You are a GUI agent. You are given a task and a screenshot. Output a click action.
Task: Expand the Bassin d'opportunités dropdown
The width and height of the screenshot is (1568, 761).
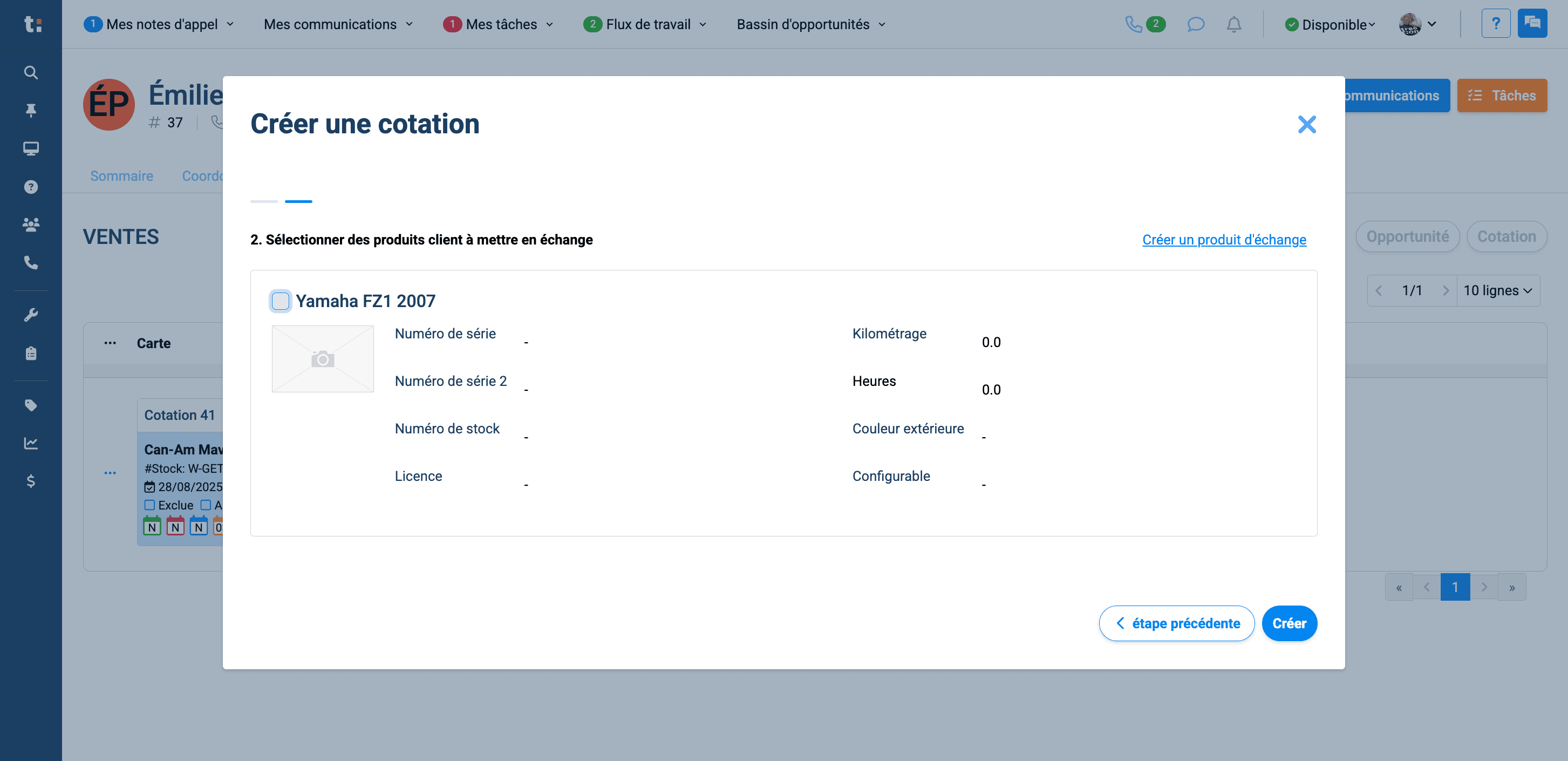(x=812, y=24)
